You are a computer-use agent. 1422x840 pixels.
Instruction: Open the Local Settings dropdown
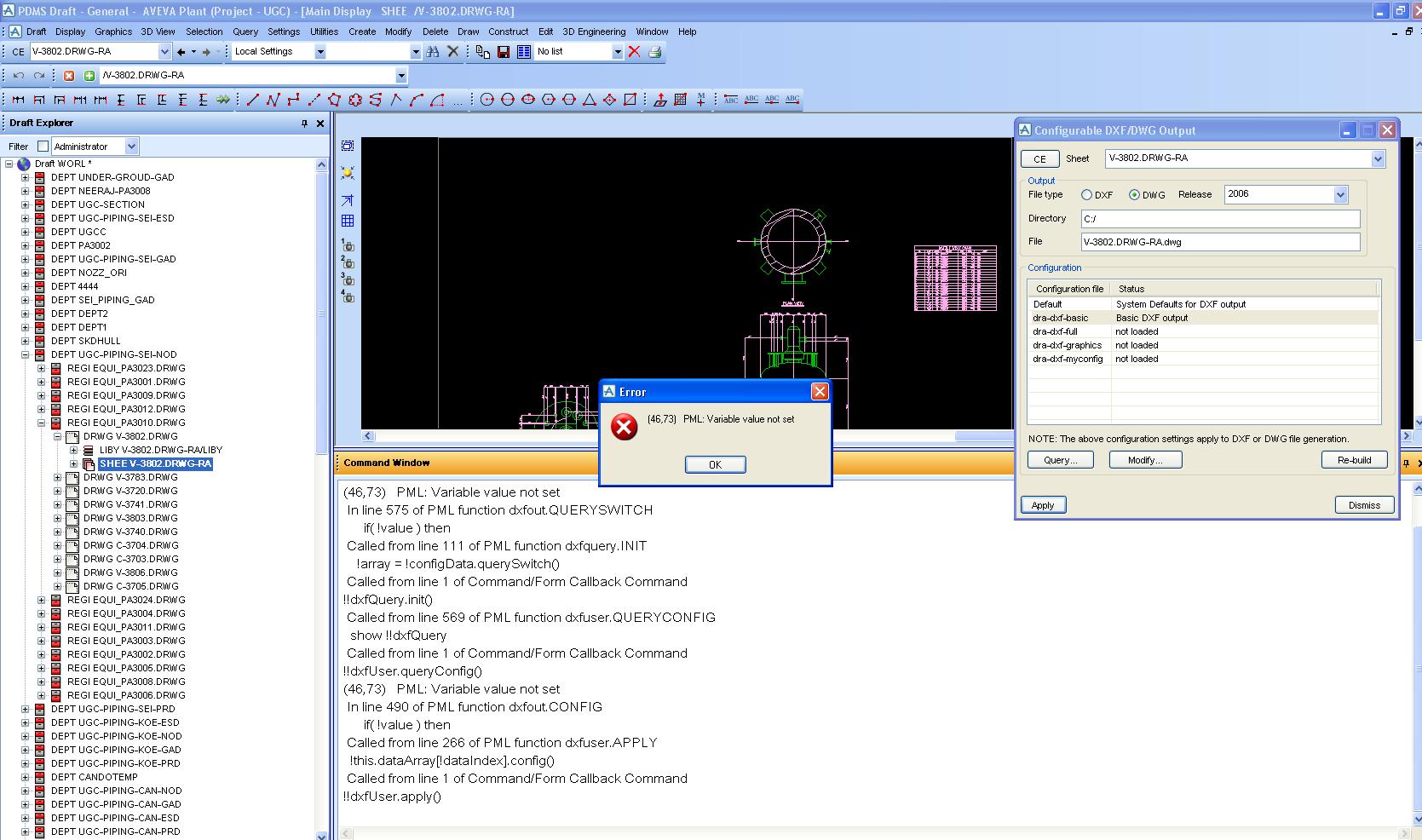(320, 52)
